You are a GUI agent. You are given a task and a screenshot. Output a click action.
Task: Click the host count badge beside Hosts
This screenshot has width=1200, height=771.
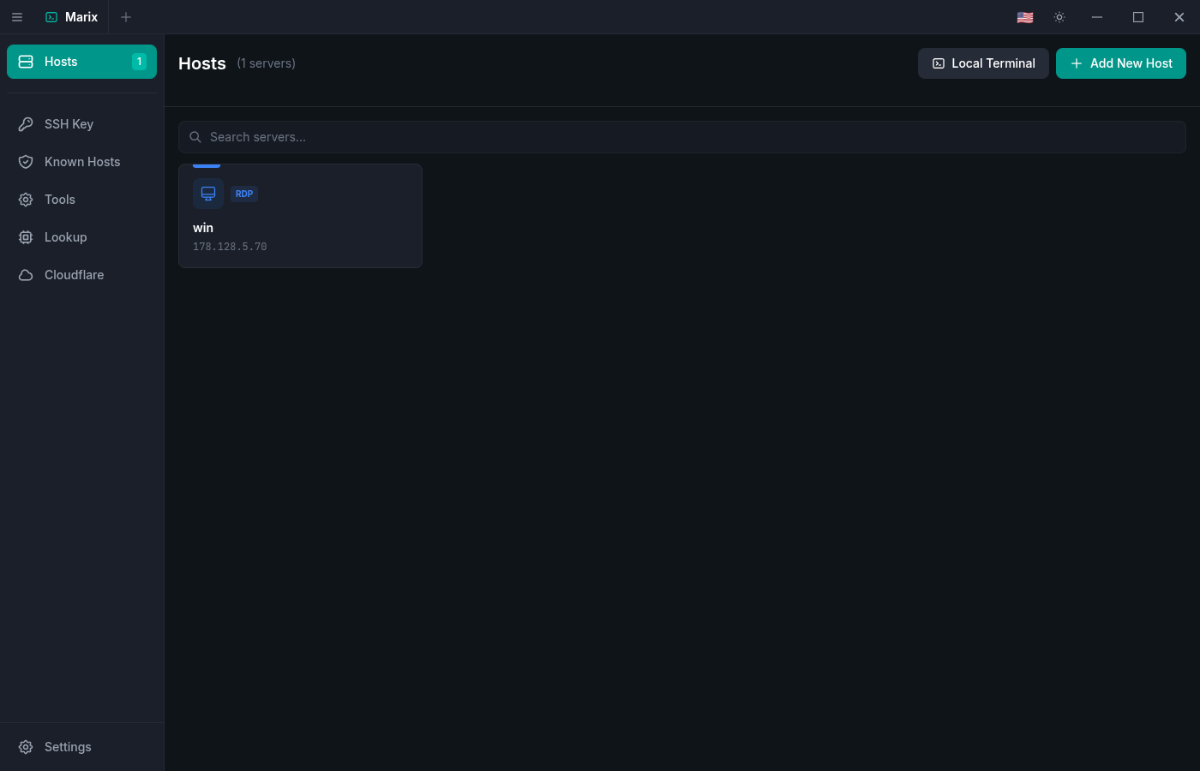[x=139, y=62]
